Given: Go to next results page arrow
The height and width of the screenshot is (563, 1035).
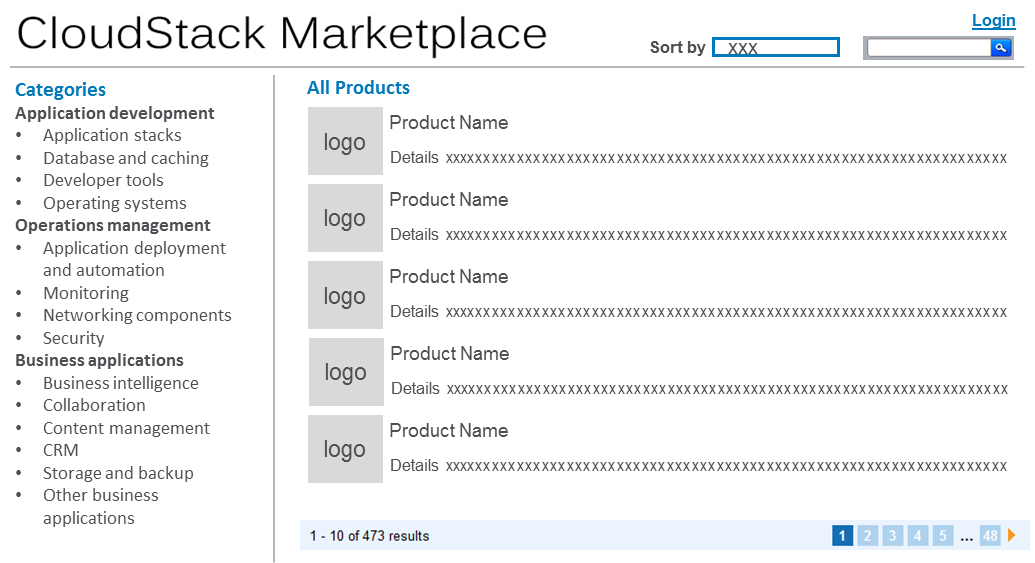Looking at the screenshot, I should (x=1011, y=535).
